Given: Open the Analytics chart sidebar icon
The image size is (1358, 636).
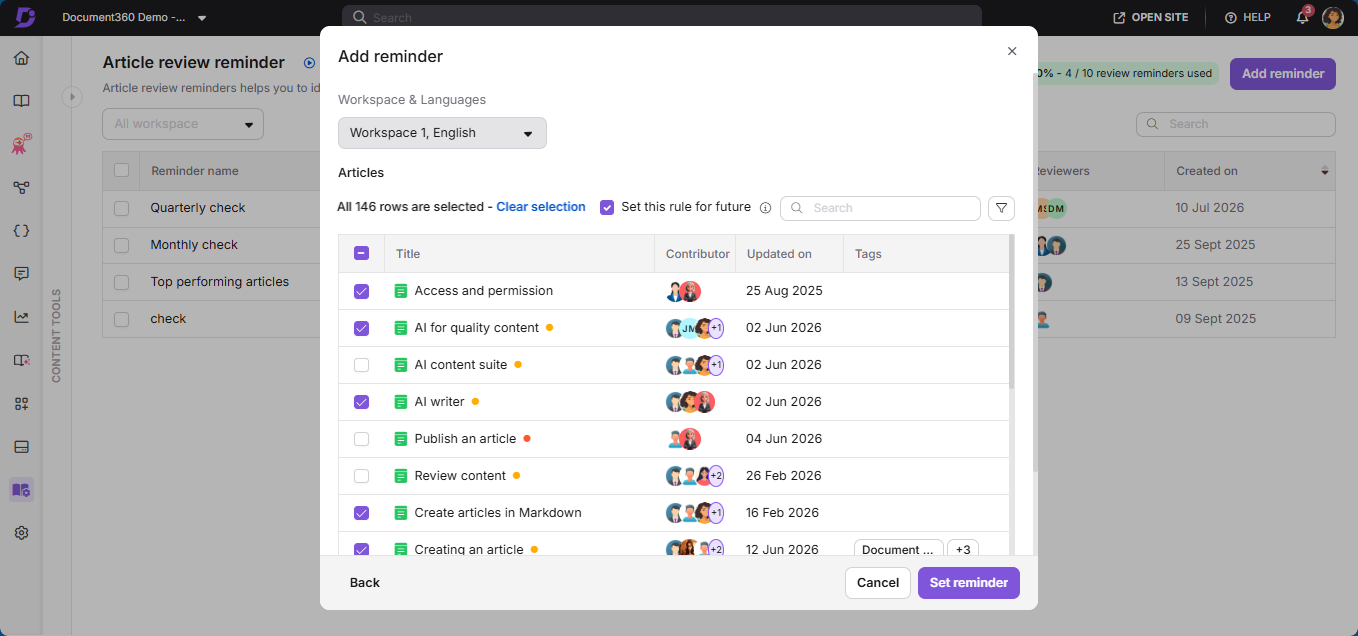Looking at the screenshot, I should [21, 317].
